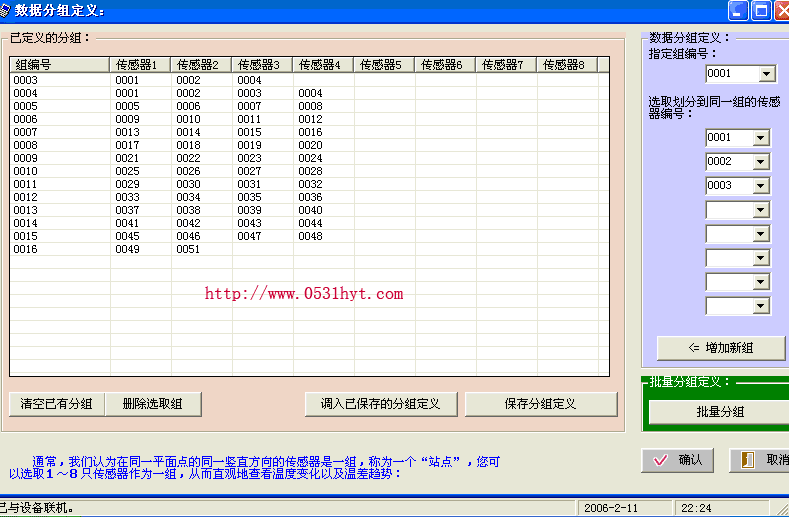Click the 传感器3 column header

click(262, 65)
